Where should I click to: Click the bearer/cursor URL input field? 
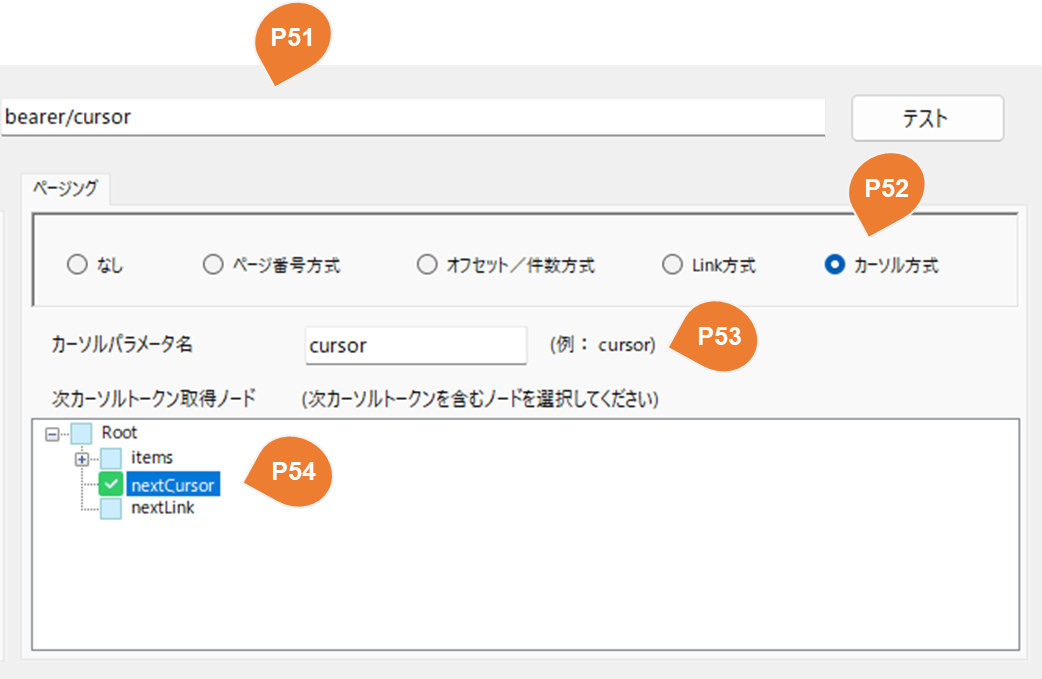(413, 118)
